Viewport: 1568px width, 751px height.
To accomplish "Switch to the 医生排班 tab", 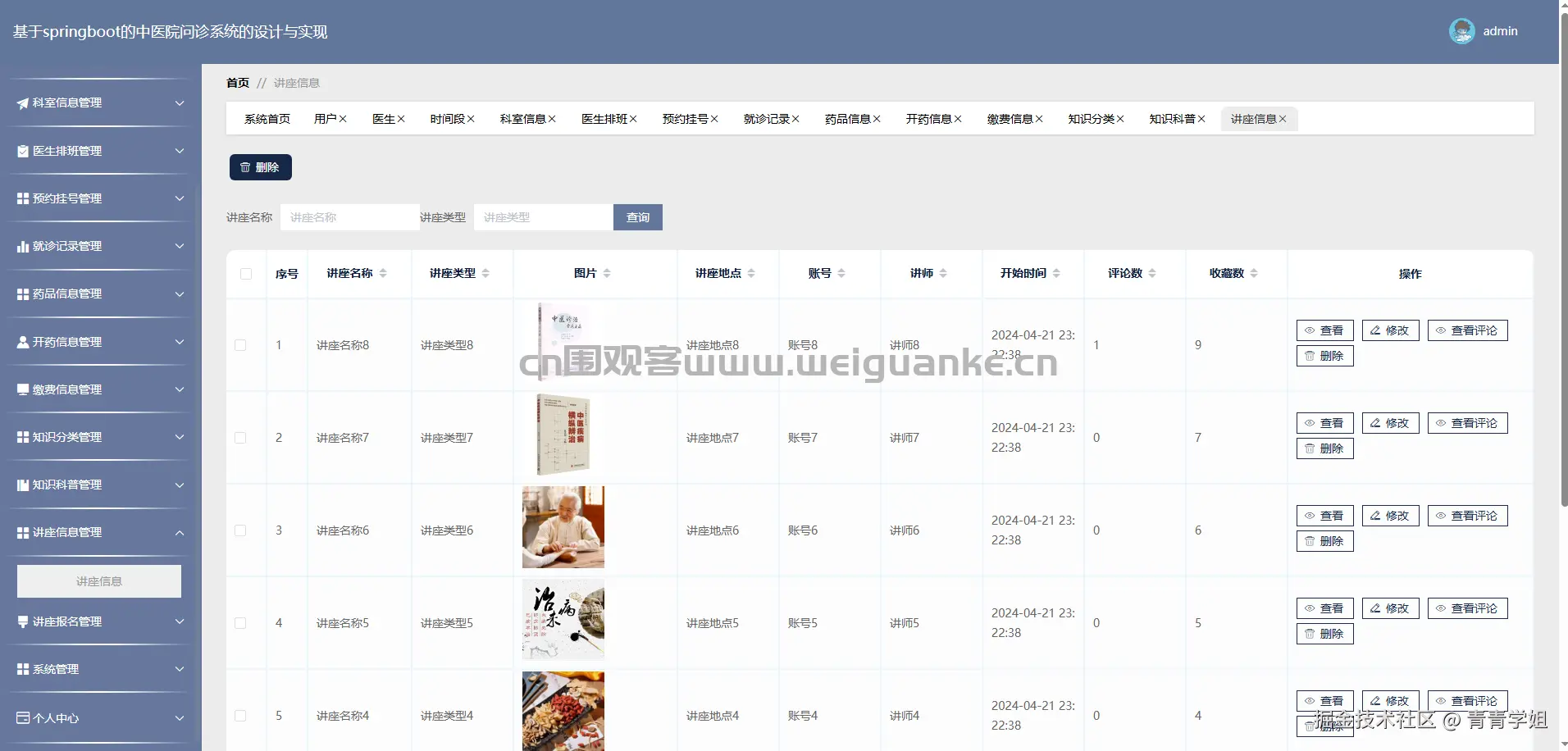I will pos(604,119).
